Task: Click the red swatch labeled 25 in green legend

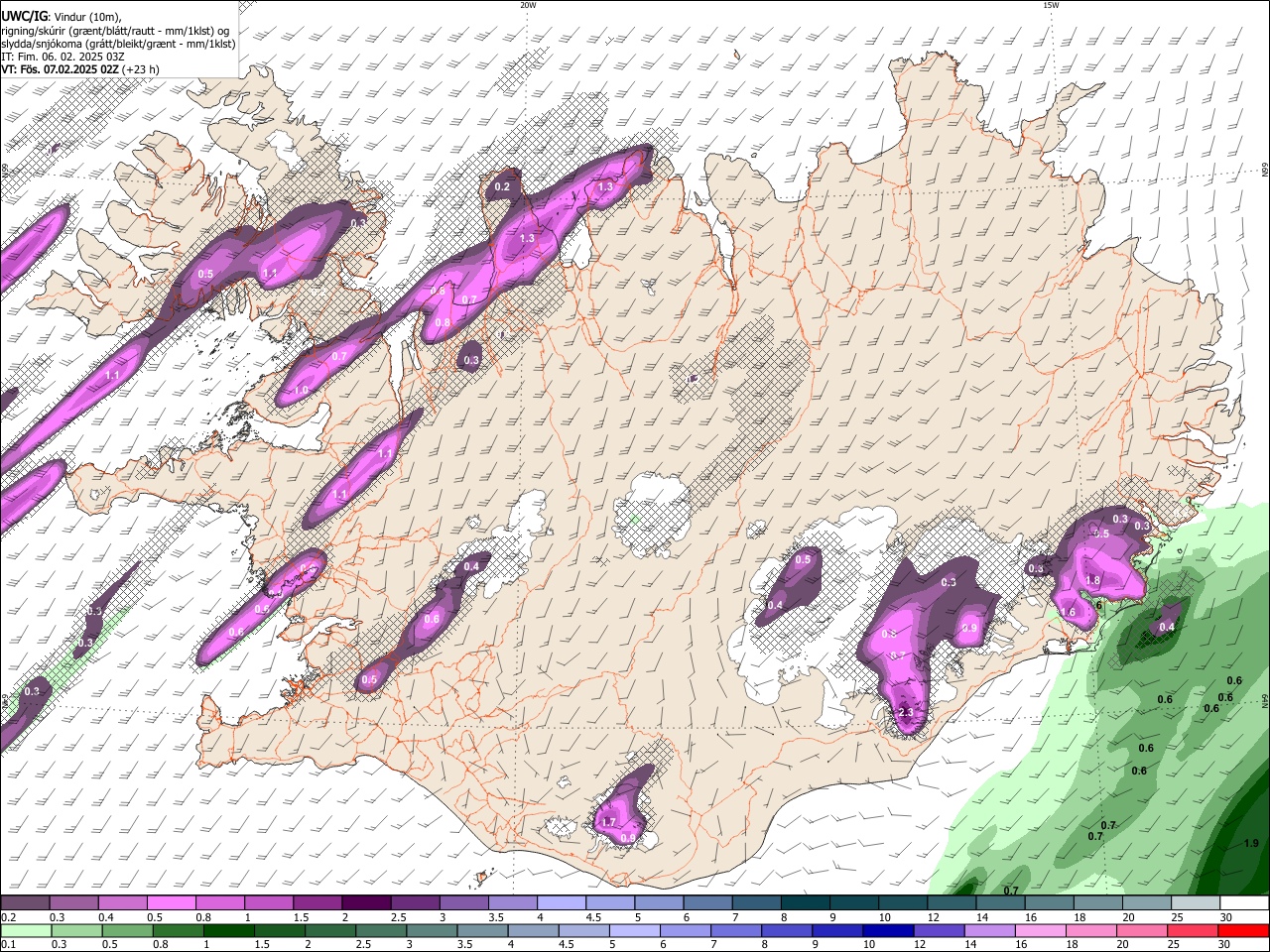Action: (1192, 931)
